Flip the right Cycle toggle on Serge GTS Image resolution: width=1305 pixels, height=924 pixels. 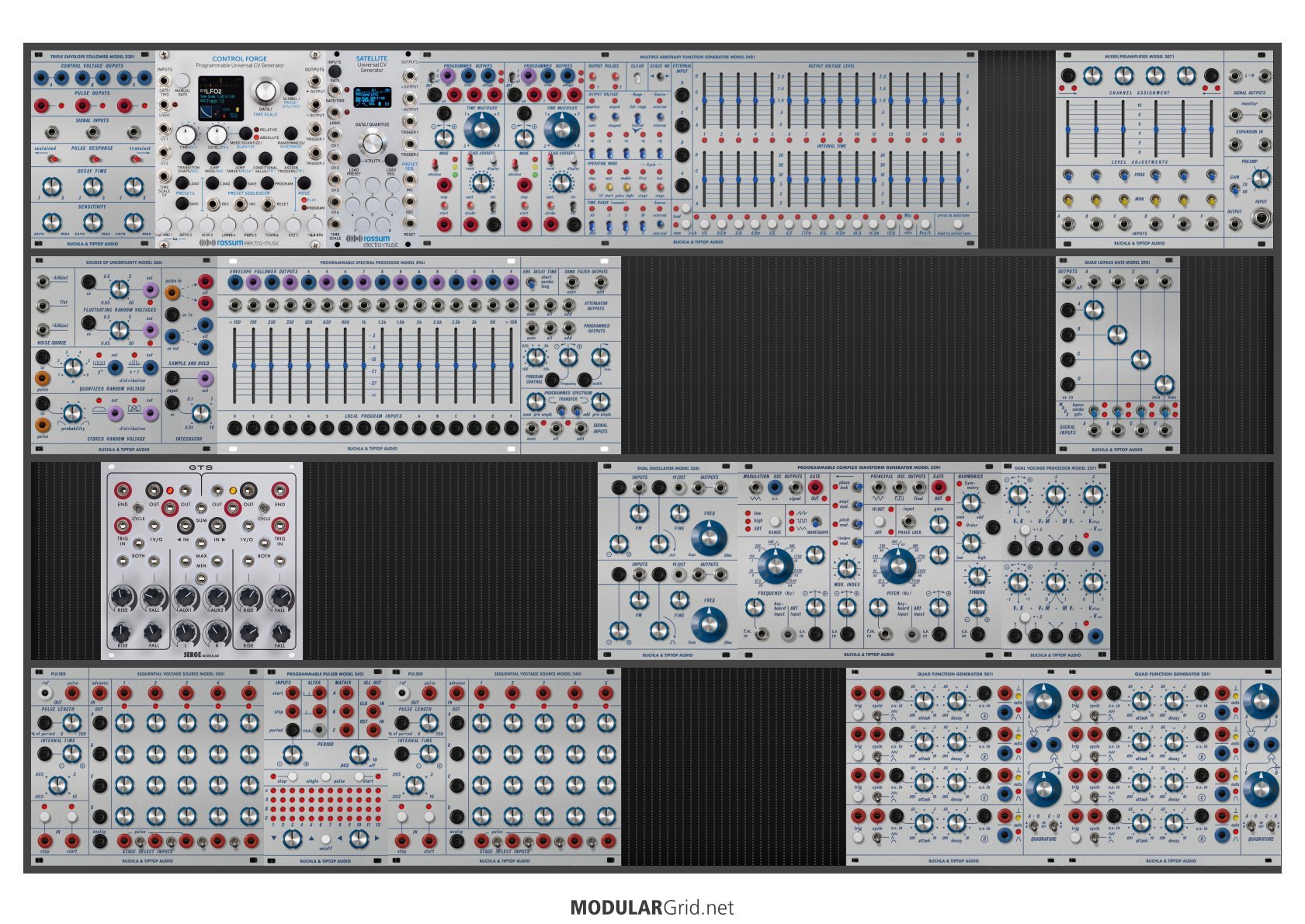coord(264,508)
